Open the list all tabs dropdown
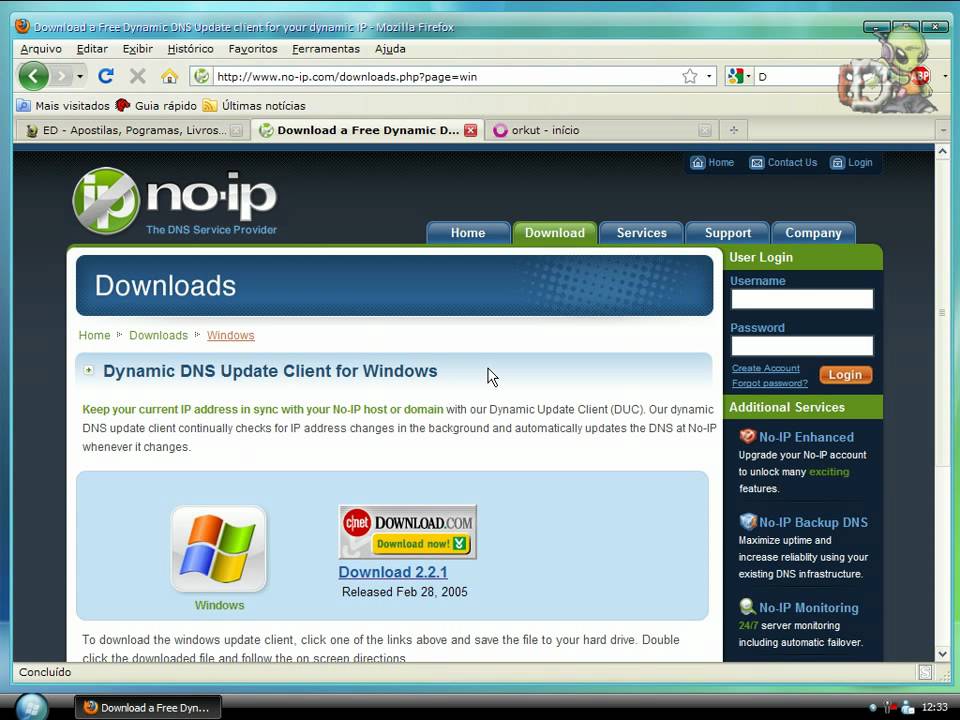Image resolution: width=960 pixels, height=720 pixels. tap(943, 130)
